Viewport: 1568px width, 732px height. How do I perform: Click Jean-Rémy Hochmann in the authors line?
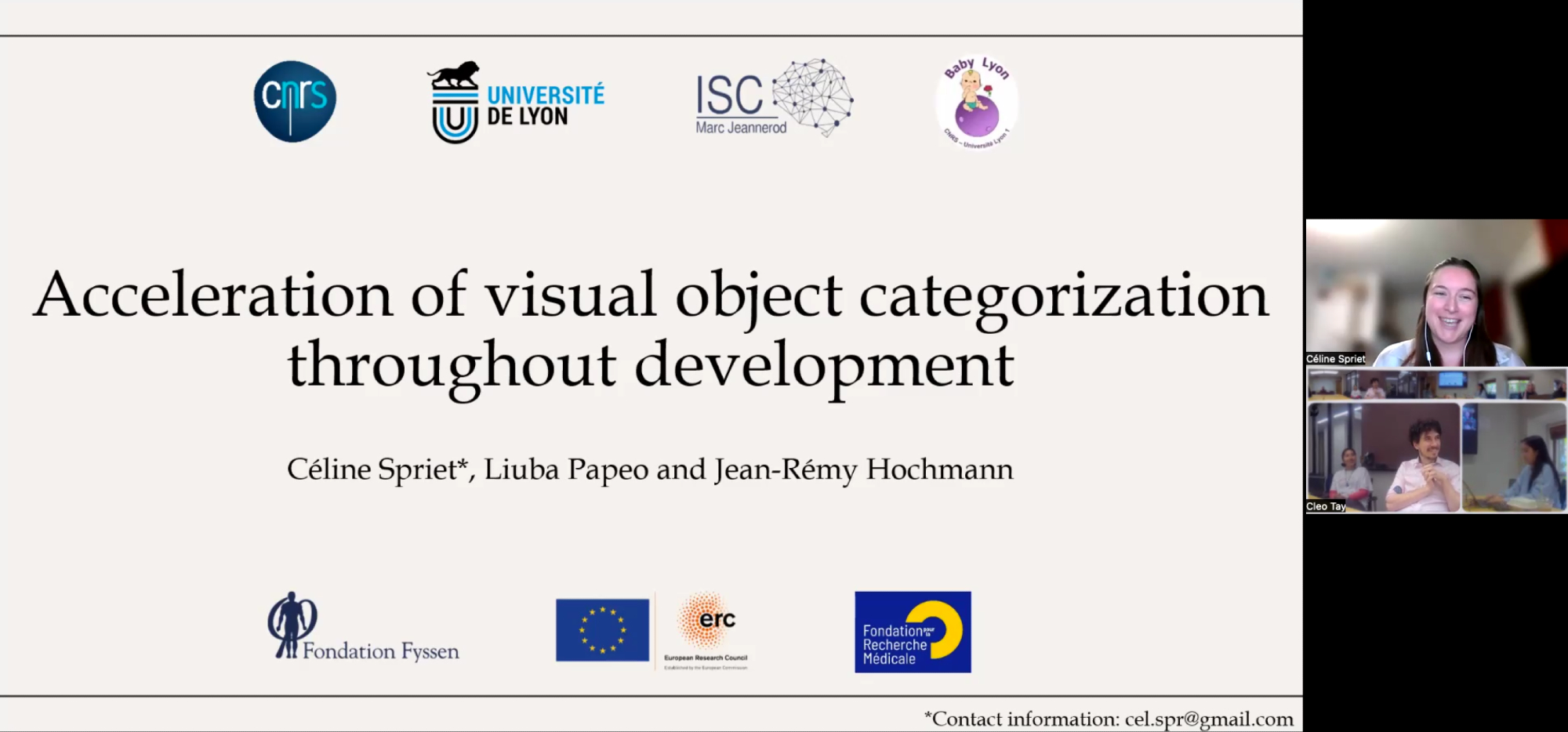coord(863,469)
